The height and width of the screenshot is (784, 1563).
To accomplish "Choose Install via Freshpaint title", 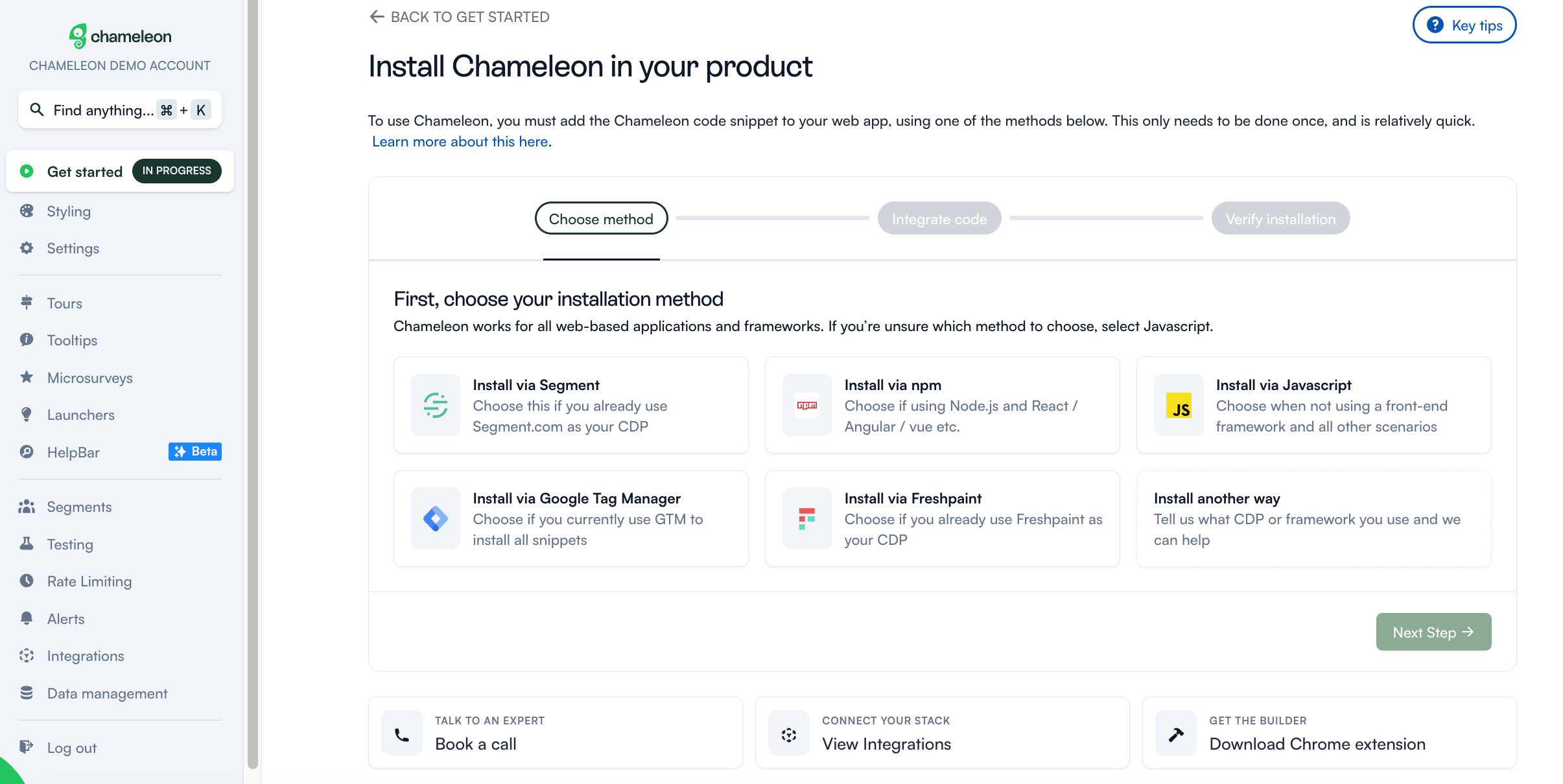I will pos(913,498).
